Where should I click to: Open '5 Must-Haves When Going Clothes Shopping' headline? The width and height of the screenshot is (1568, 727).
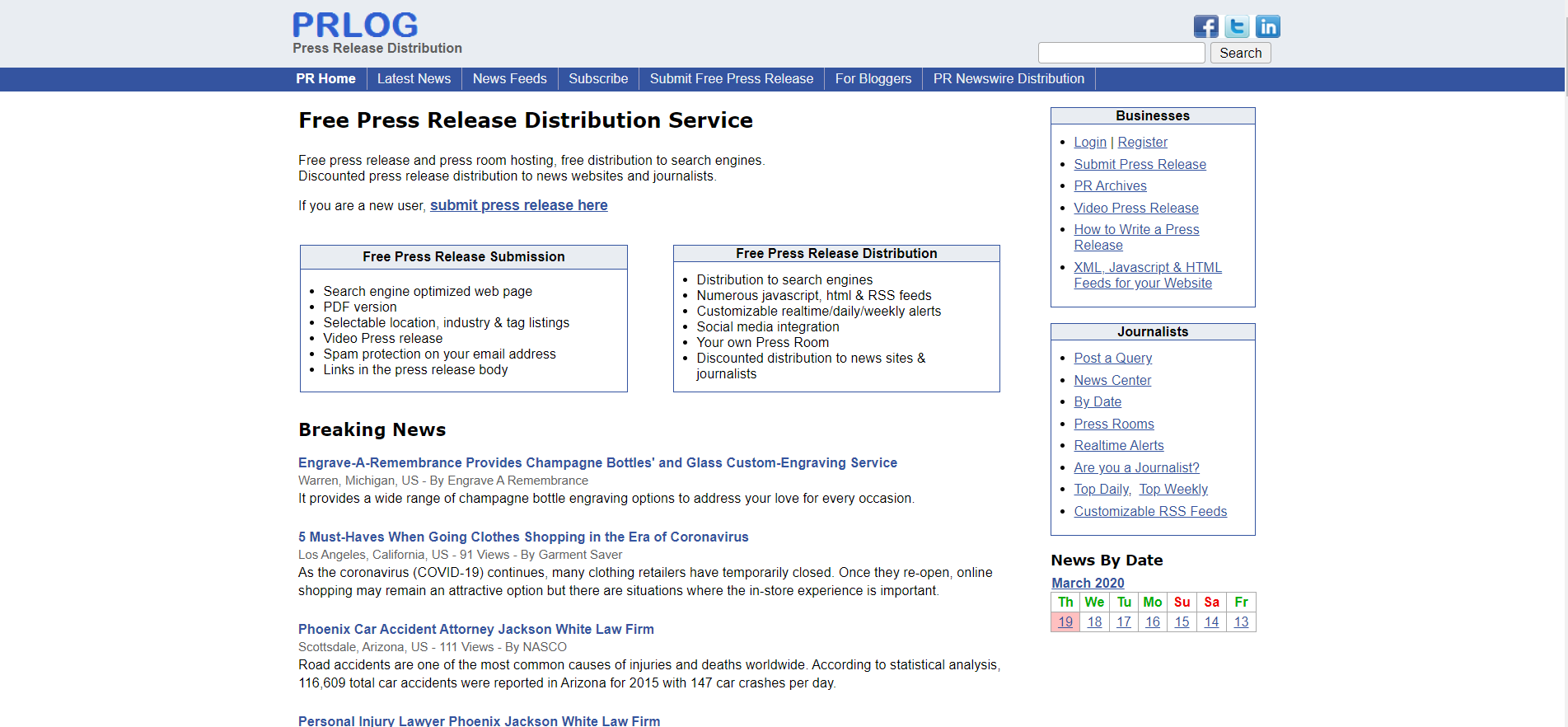pyautogui.click(x=523, y=537)
